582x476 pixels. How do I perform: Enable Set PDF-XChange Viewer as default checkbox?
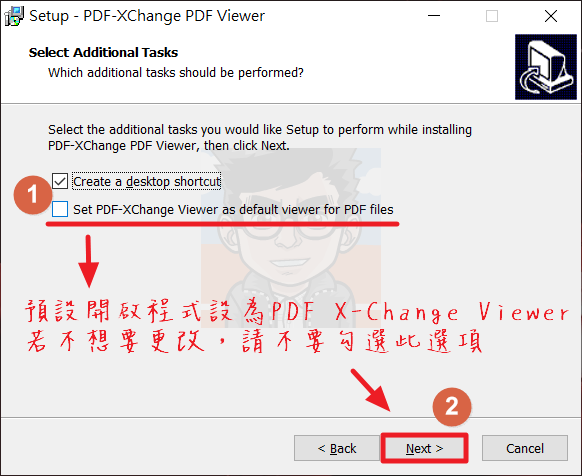pyautogui.click(x=60, y=209)
